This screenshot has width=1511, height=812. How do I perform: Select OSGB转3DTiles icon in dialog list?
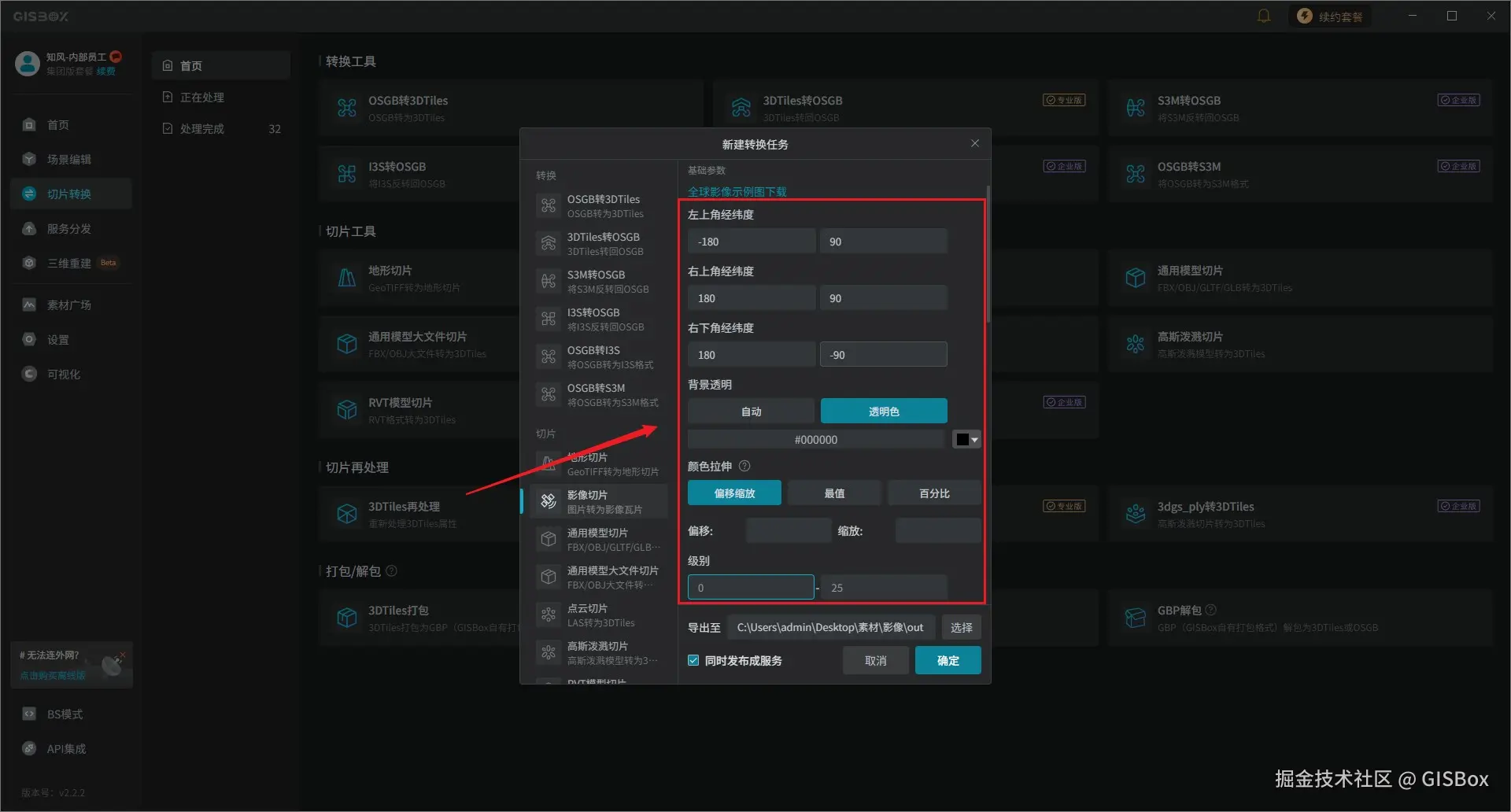coord(549,206)
